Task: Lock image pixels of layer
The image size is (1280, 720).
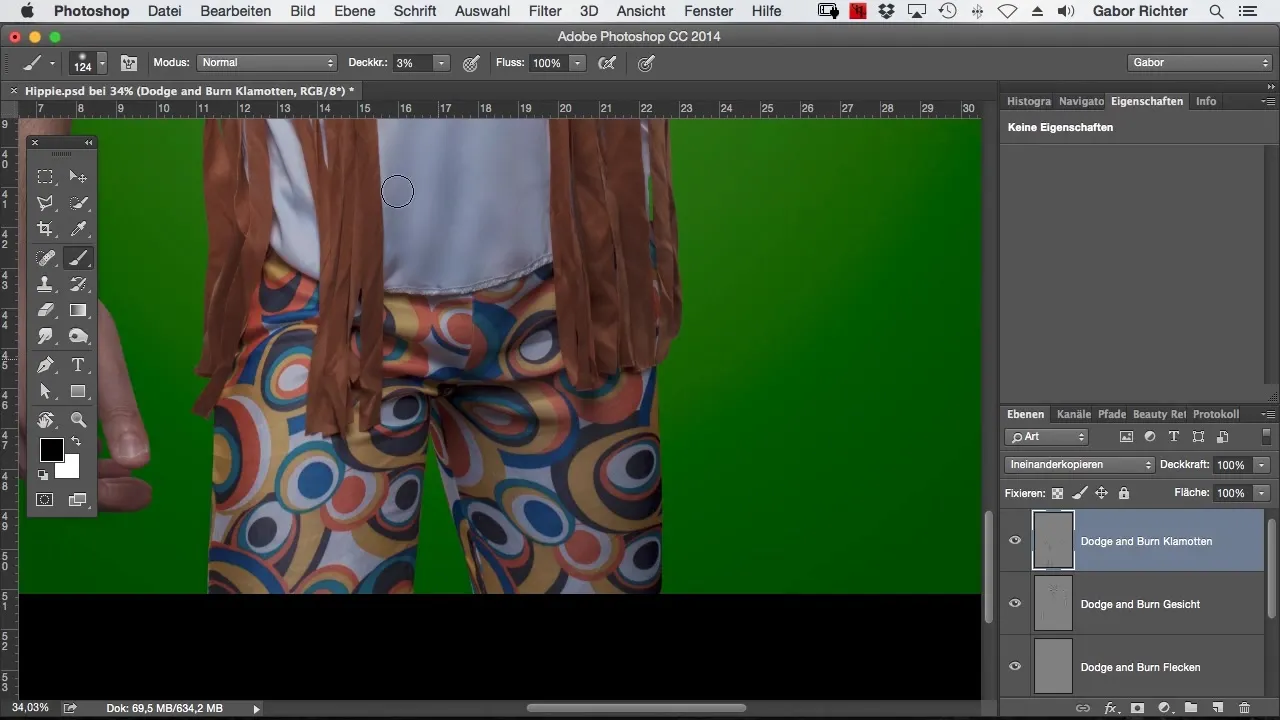Action: pyautogui.click(x=1079, y=493)
